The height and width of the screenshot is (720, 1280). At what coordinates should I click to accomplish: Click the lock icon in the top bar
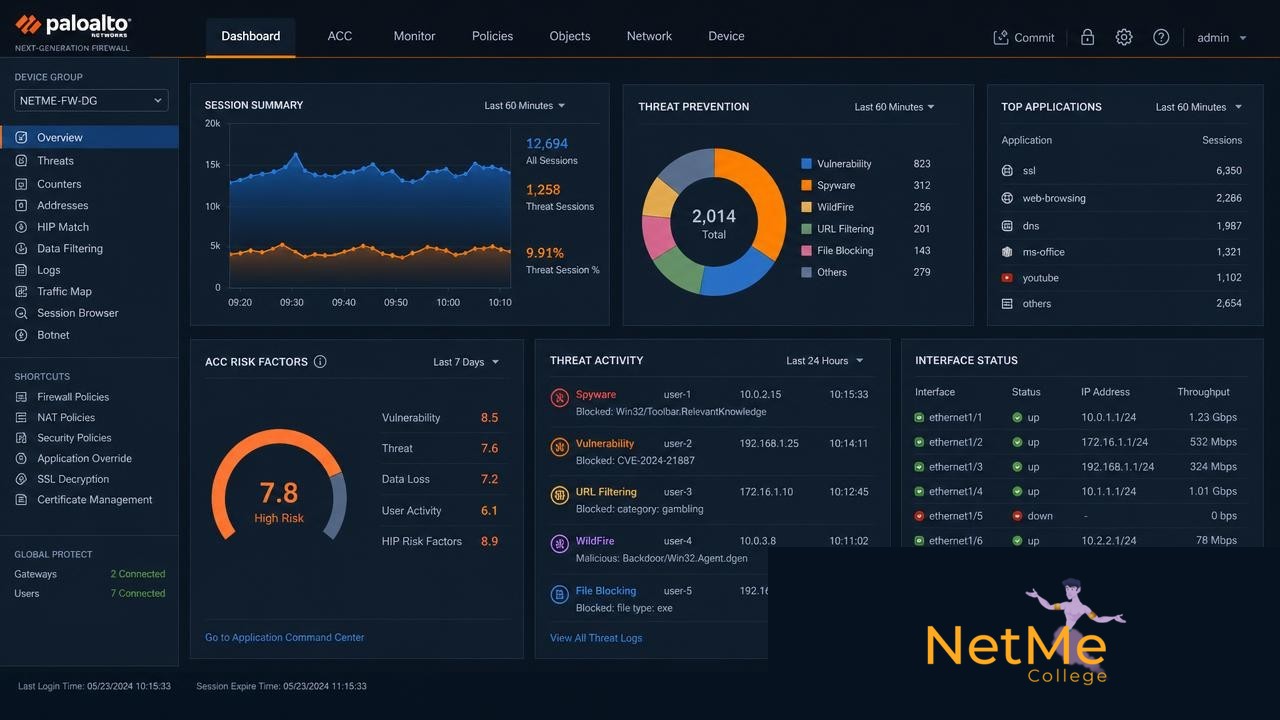click(1087, 37)
